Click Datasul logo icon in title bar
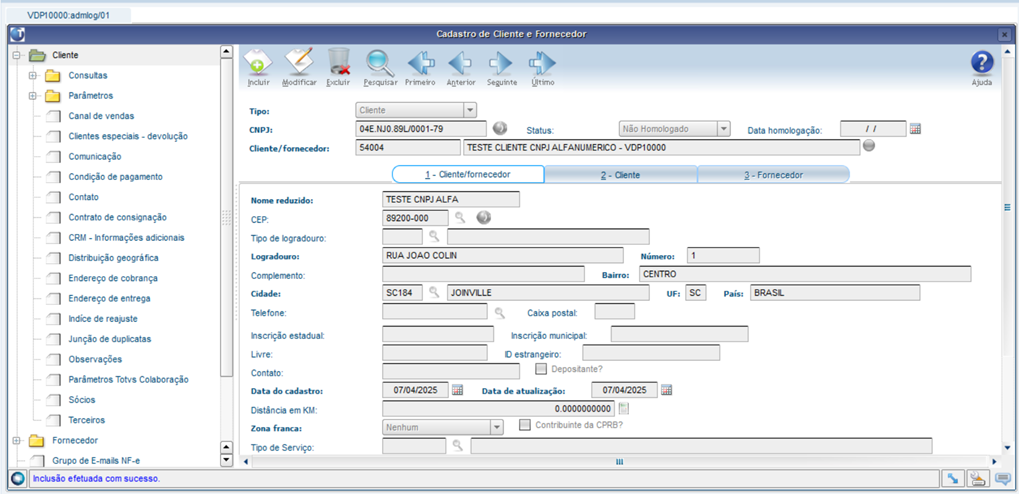Image resolution: width=1019 pixels, height=494 pixels. tap(18, 34)
